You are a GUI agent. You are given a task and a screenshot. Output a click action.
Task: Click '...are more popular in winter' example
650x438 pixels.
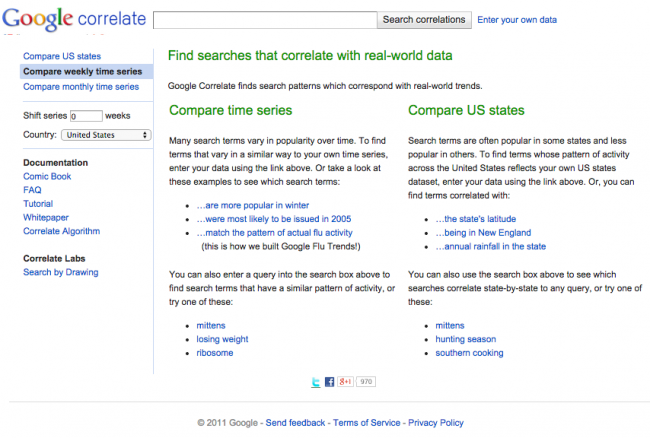253,205
